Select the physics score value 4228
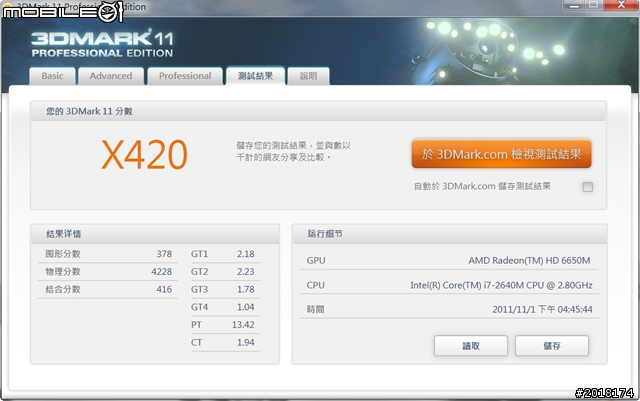 161,272
